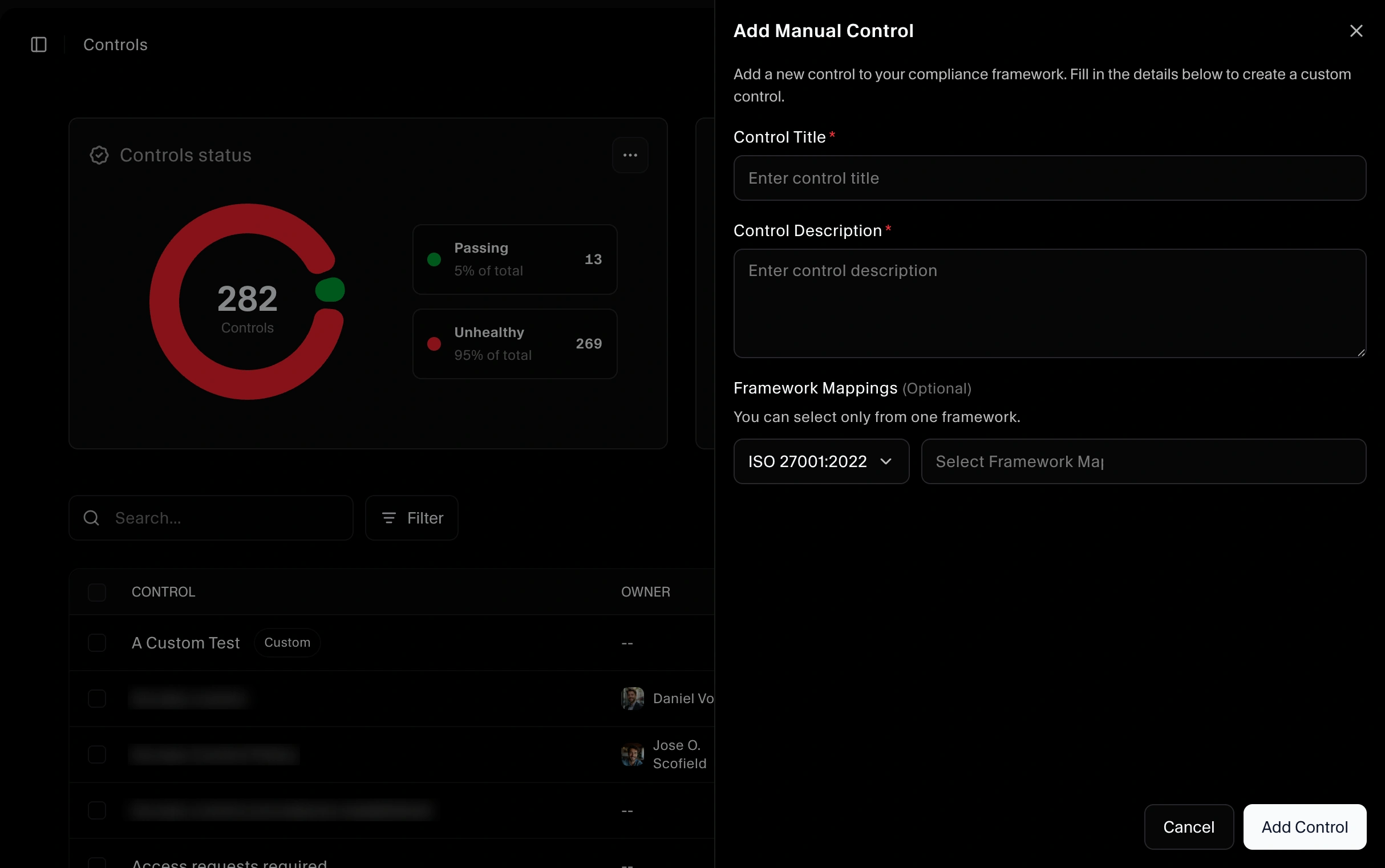This screenshot has width=1385, height=868.
Task: Click Daniel Vo's owner avatar
Action: coord(632,698)
